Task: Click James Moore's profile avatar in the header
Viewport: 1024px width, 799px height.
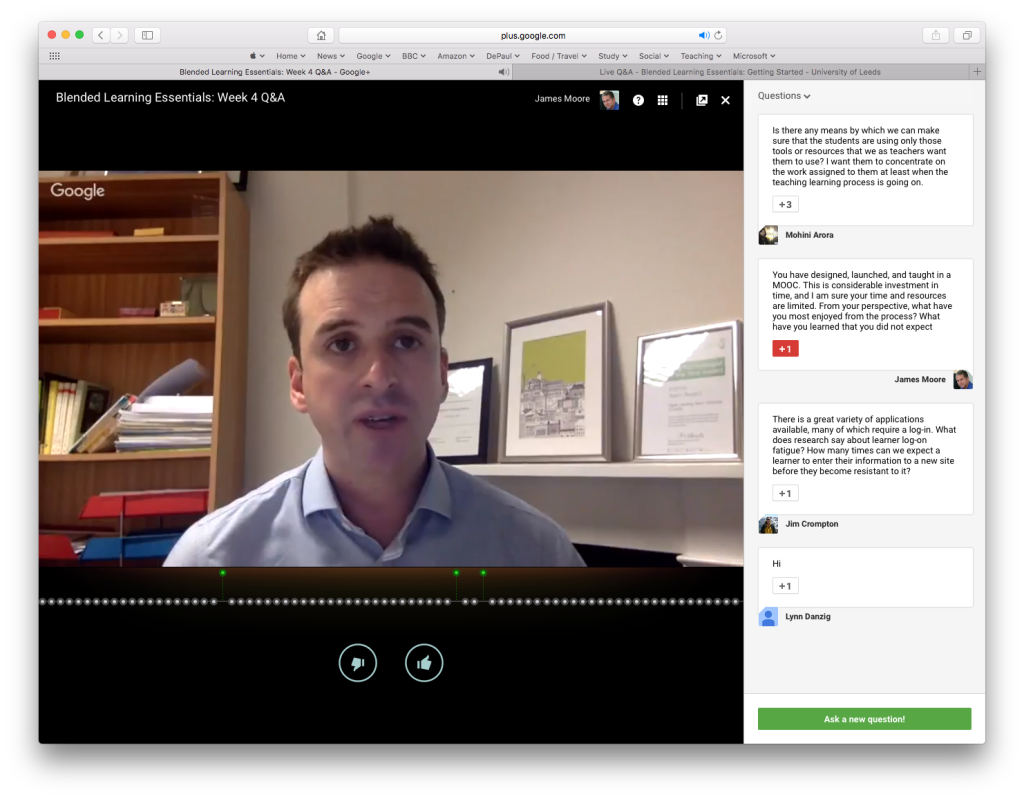Action: (608, 100)
